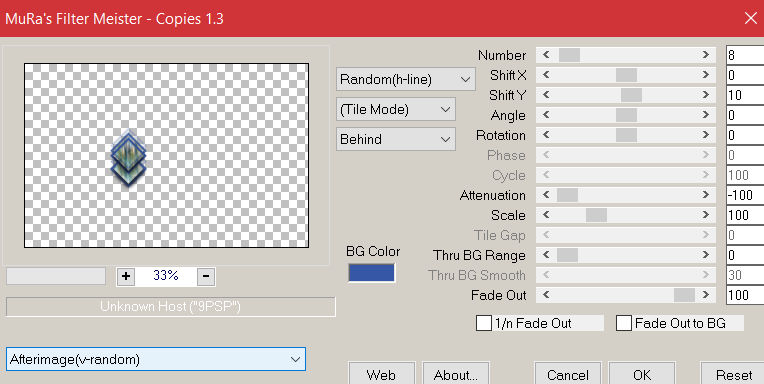Image resolution: width=764 pixels, height=384 pixels.
Task: Click the Shift X value field
Action: click(745, 75)
